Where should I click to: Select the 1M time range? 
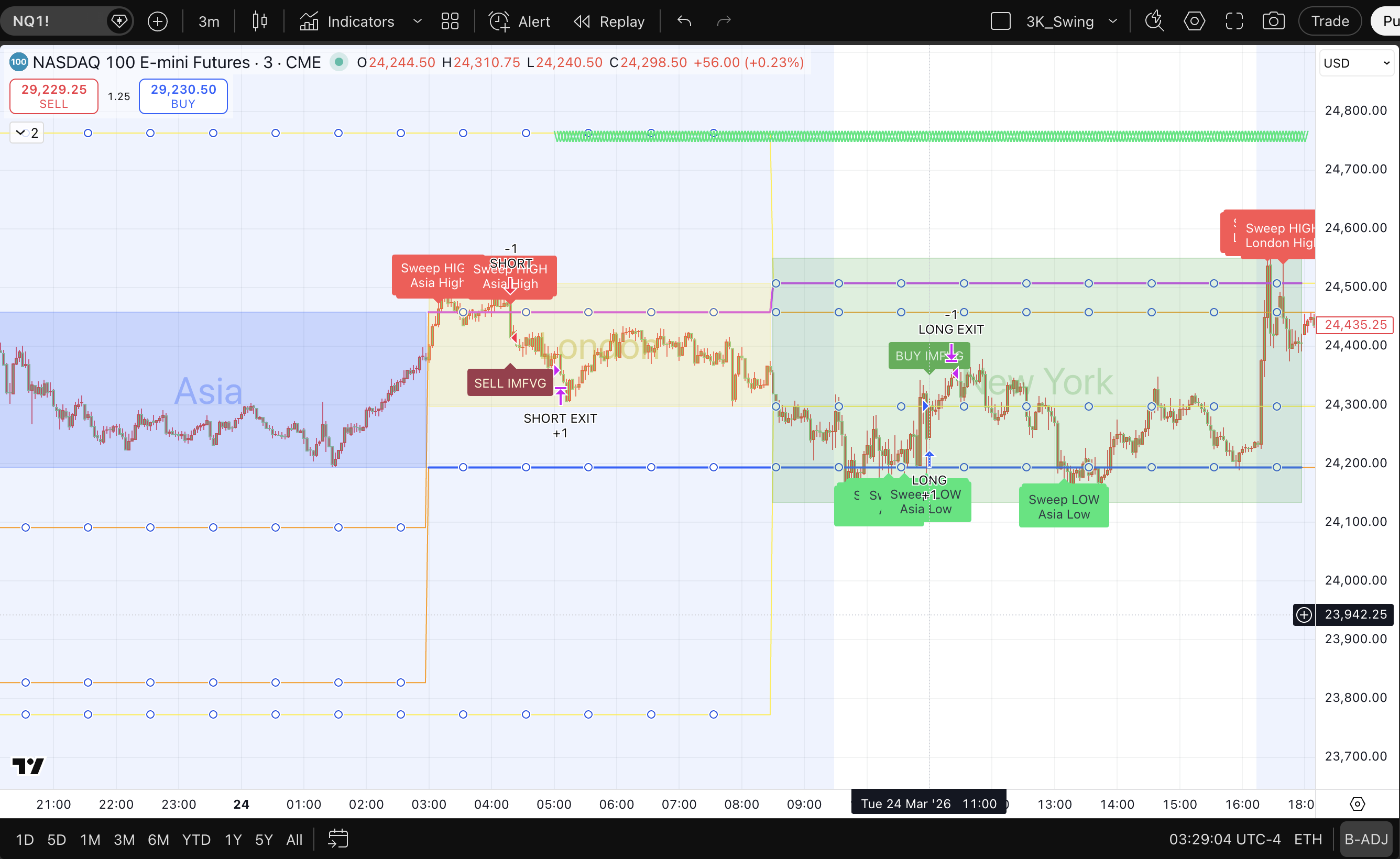[x=90, y=839]
